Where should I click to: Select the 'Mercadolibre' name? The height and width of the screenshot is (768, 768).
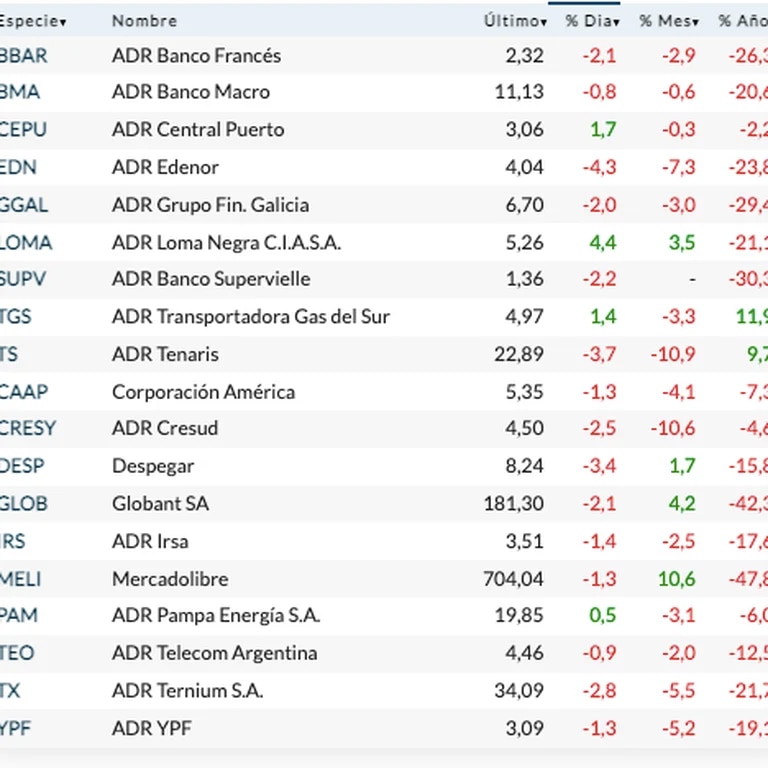[170, 579]
